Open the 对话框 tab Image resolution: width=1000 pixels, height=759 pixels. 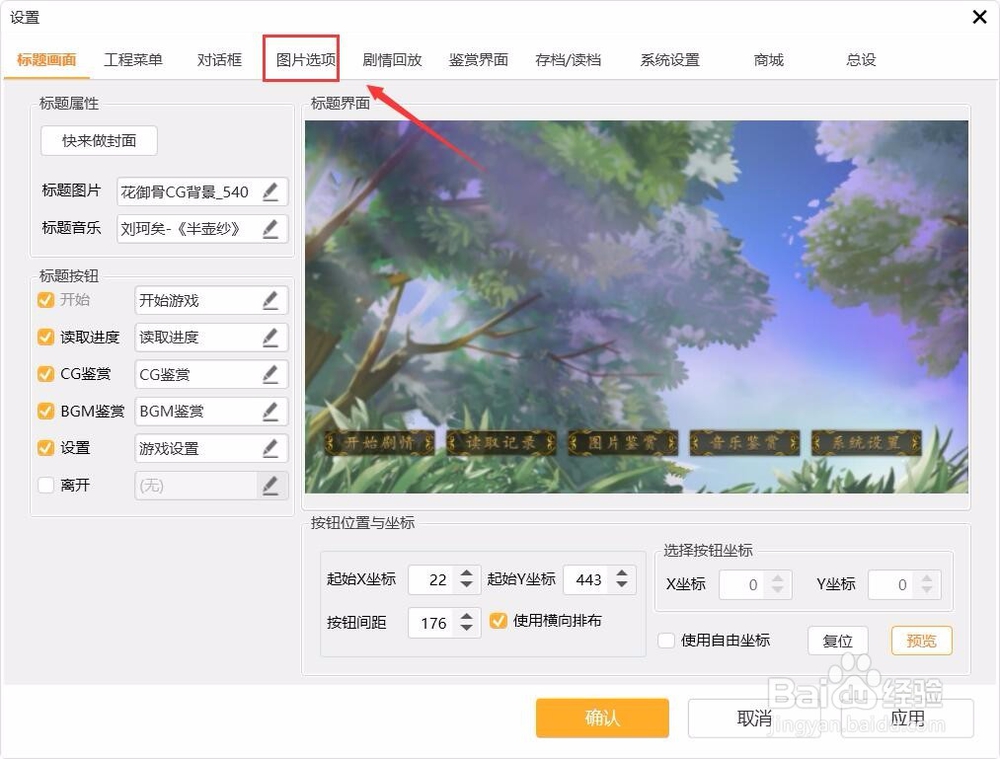[219, 60]
